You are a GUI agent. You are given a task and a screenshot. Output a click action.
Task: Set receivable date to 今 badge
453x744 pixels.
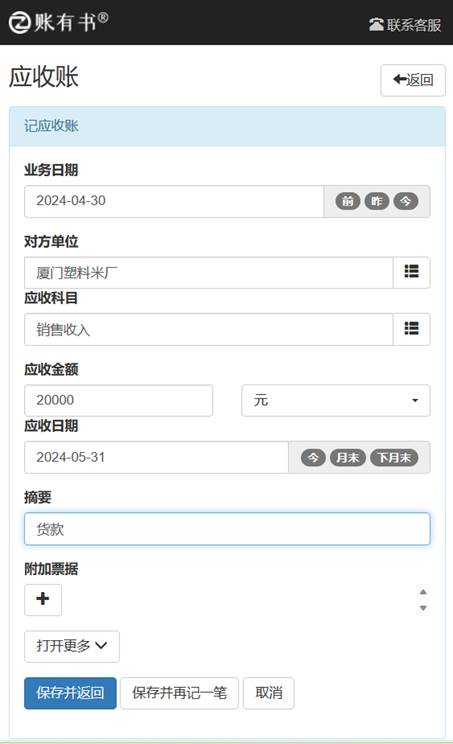[313, 457]
